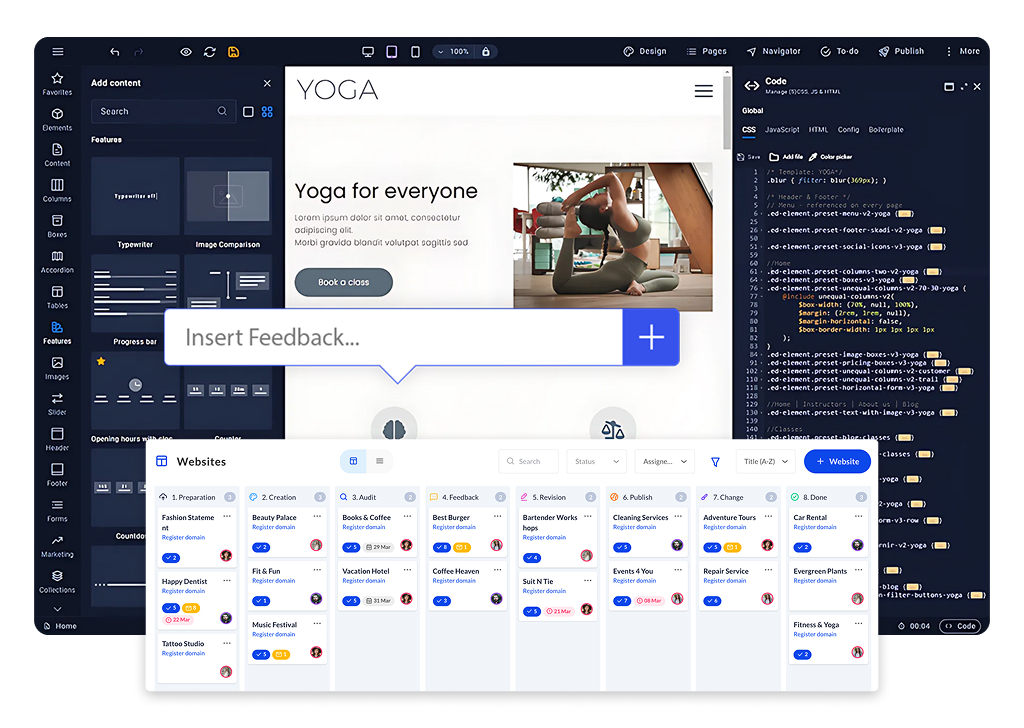This screenshot has height=728, width=1024.
Task: Open Forms in the sidebar
Action: [57, 510]
